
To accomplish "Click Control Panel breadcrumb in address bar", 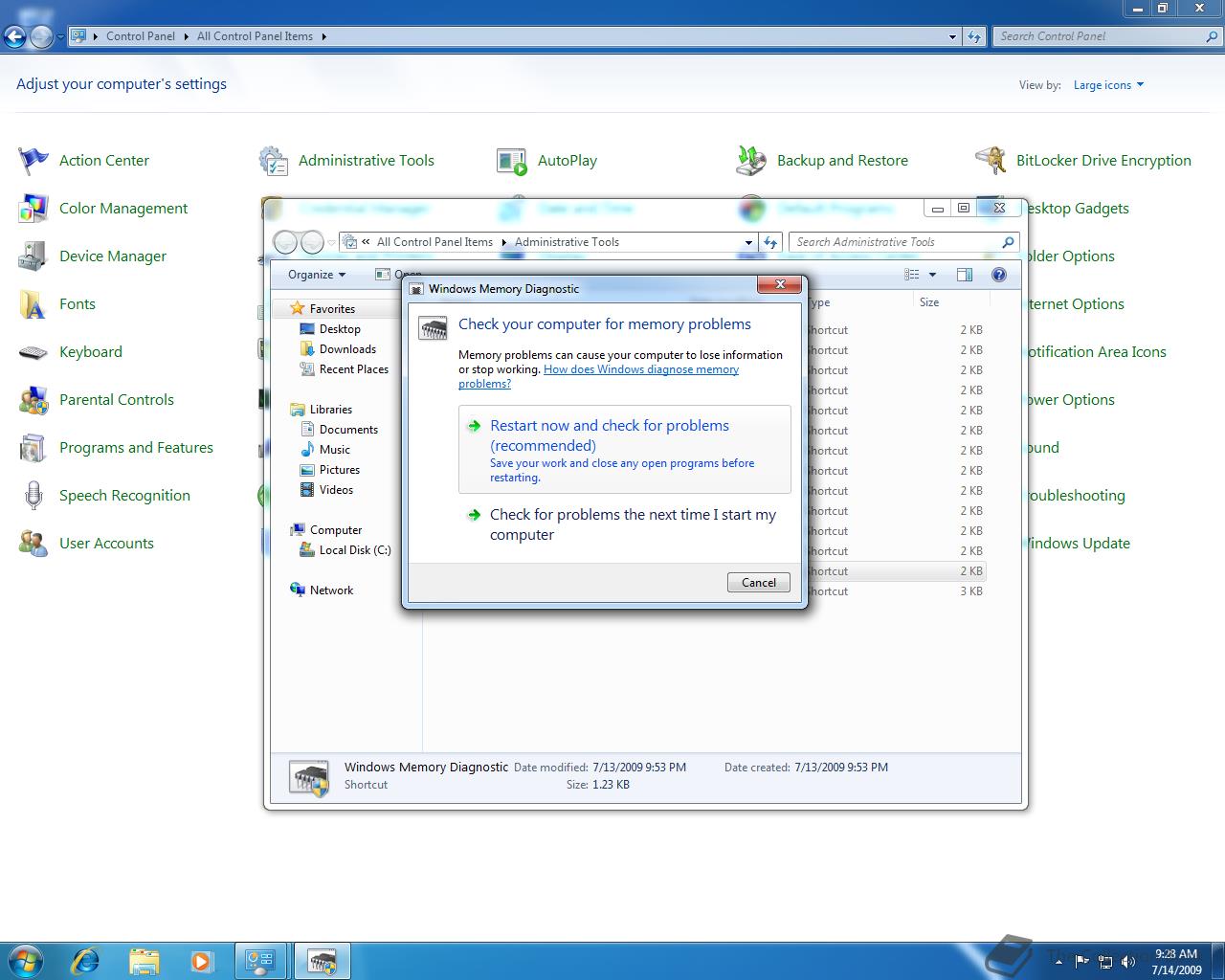I will (141, 36).
